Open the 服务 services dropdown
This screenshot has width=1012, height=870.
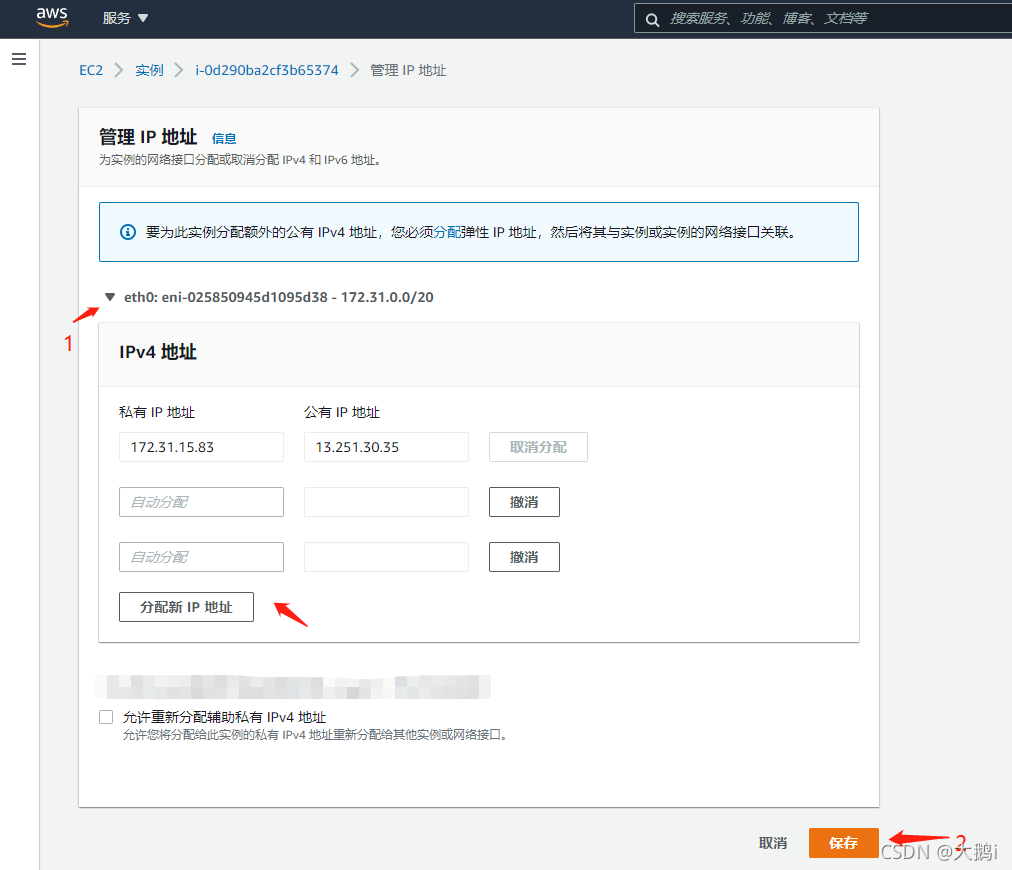point(125,18)
